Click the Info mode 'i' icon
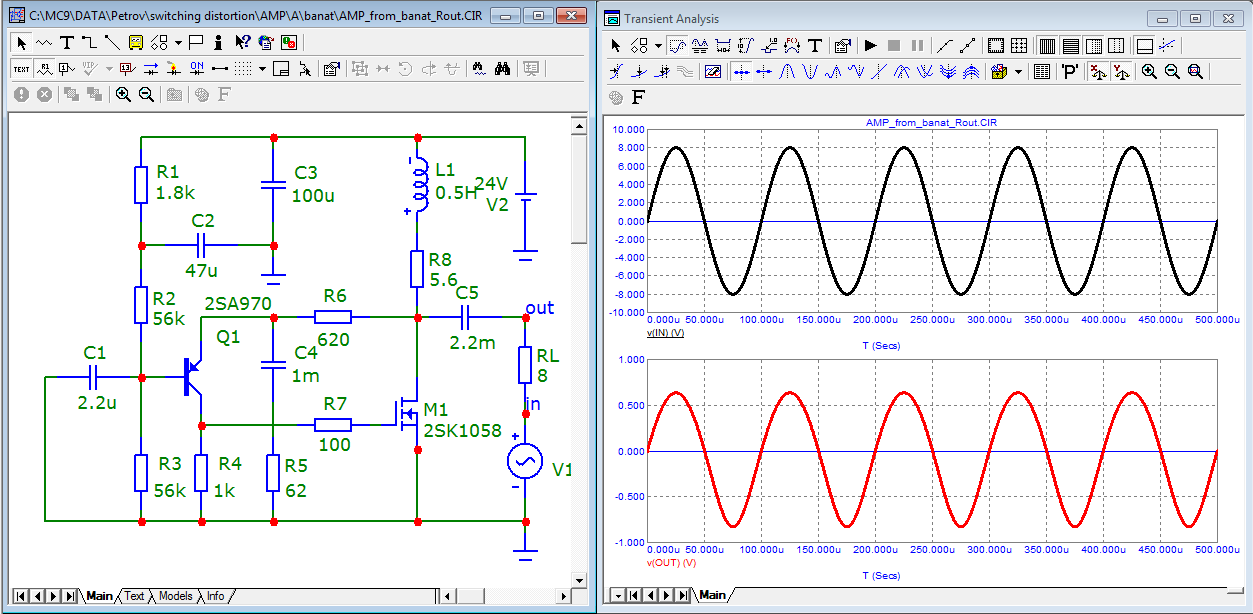 [x=220, y=43]
